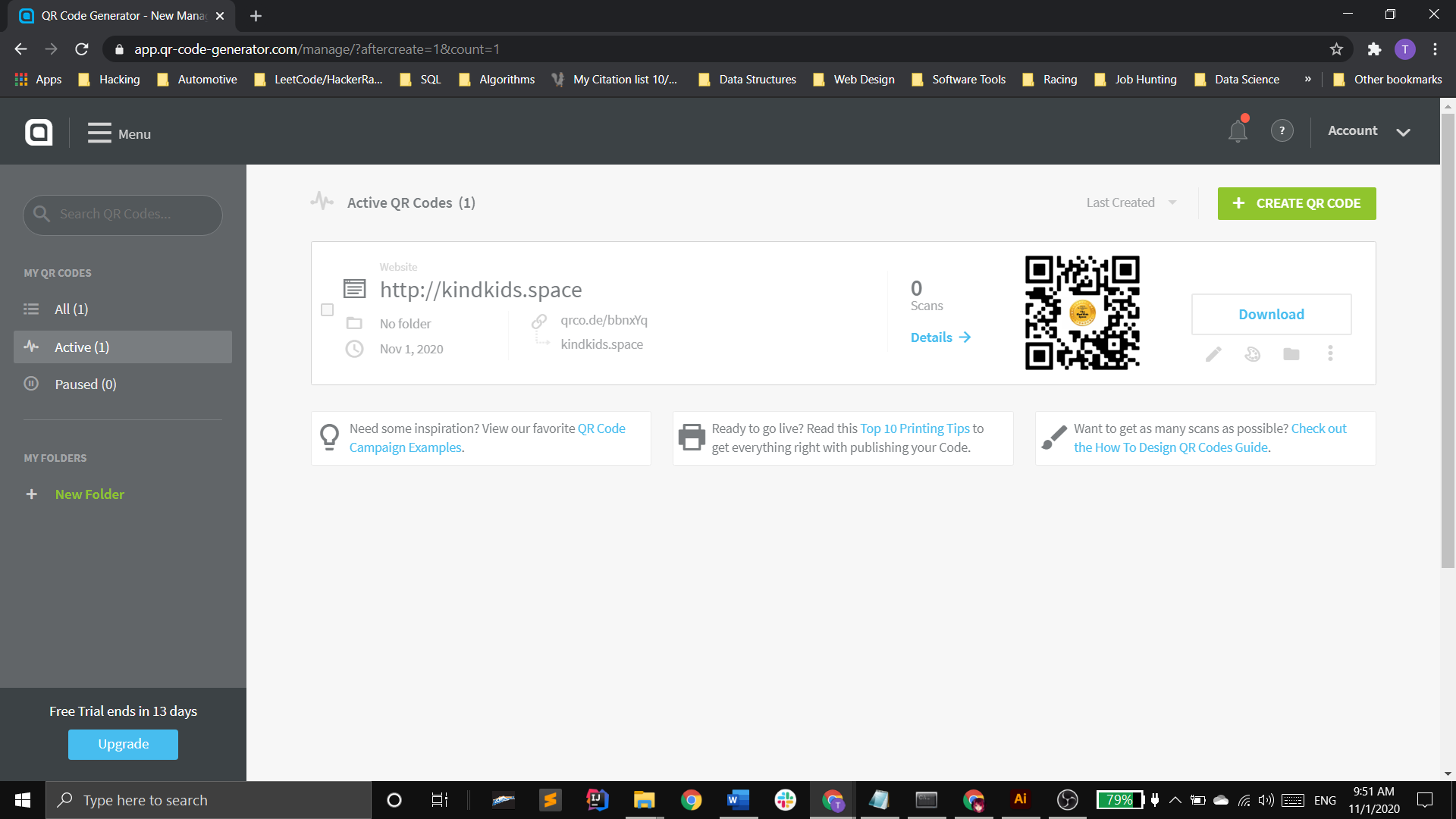Screen dimensions: 1456x819
Task: Show Paused (0) QR codes
Action: [x=85, y=384]
